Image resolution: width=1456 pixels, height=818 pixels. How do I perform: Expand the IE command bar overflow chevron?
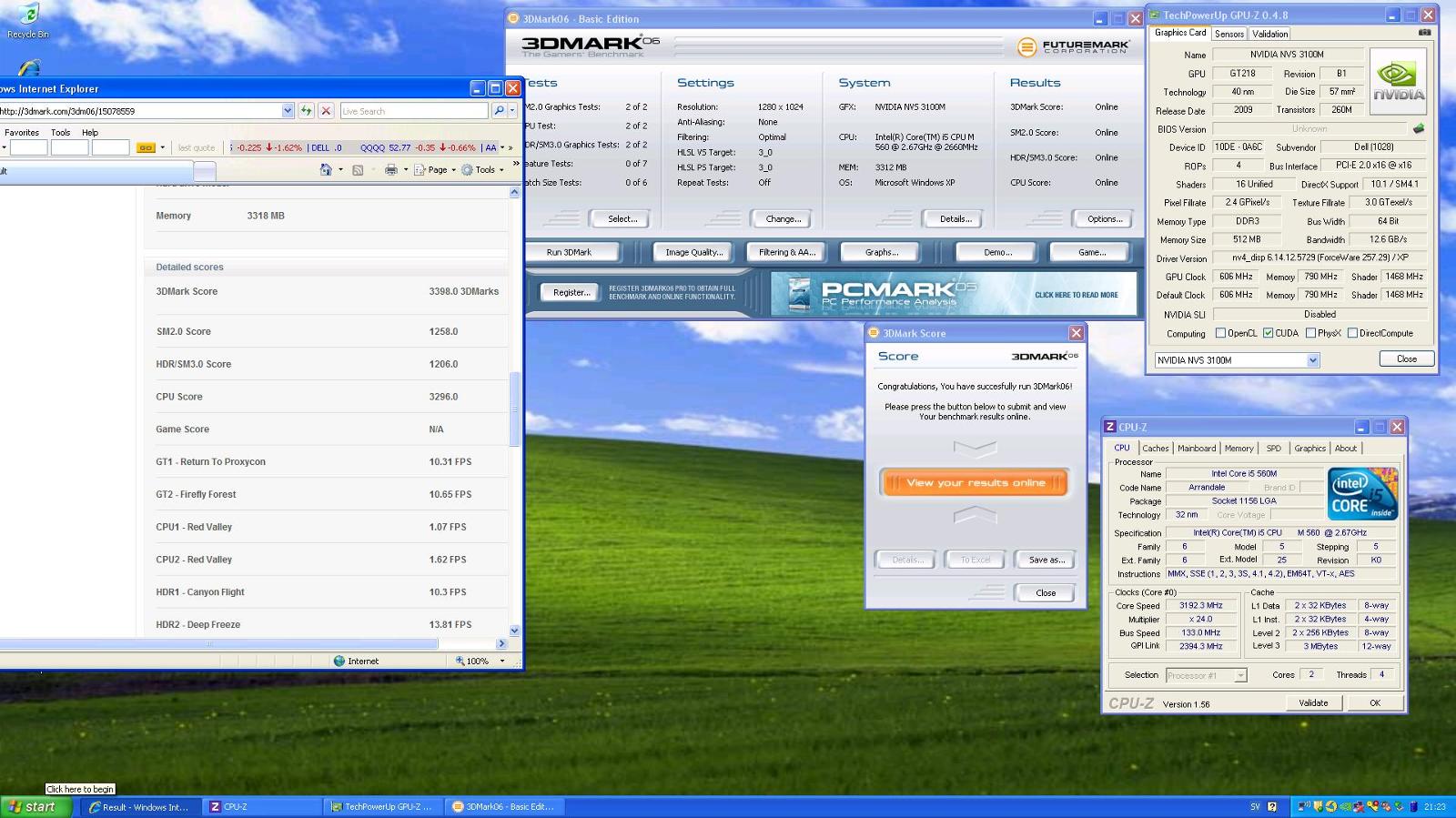pyautogui.click(x=516, y=165)
